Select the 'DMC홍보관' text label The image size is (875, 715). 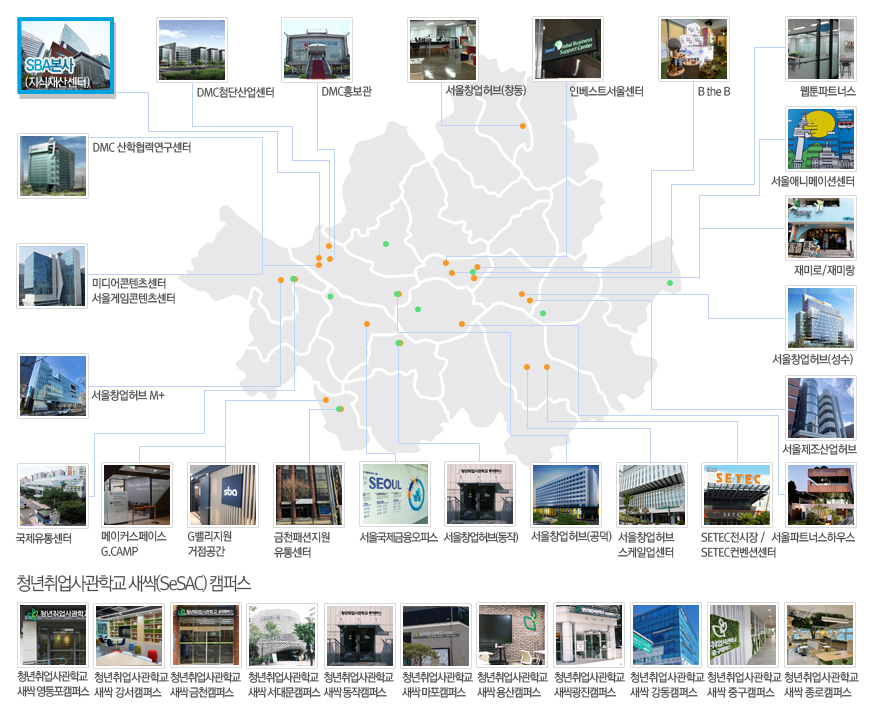(x=347, y=92)
